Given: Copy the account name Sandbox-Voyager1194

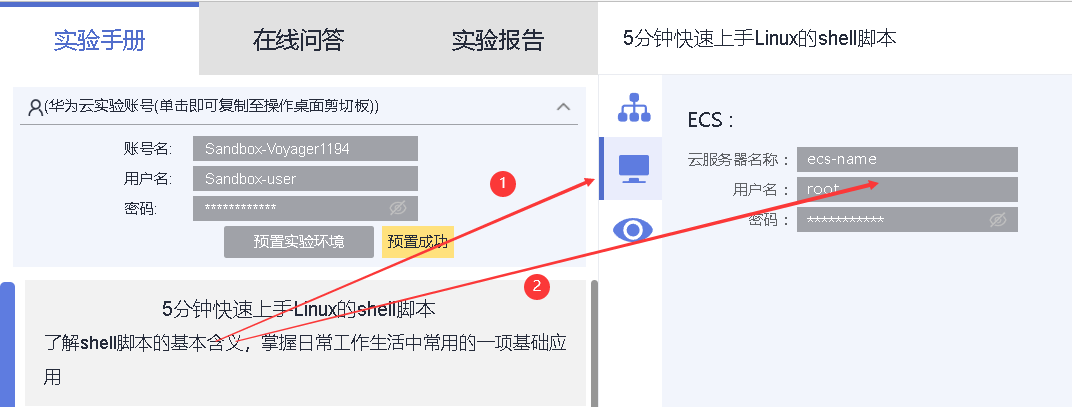Looking at the screenshot, I should tap(305, 148).
